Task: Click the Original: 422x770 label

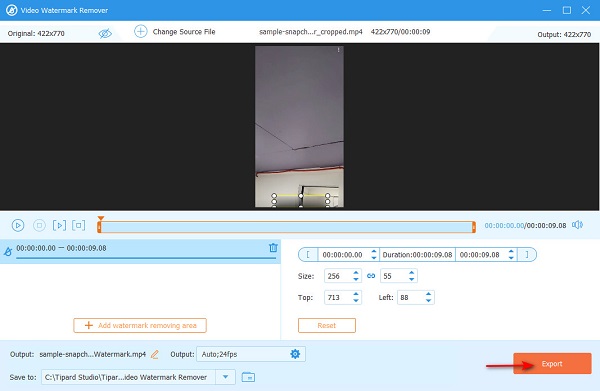Action: point(36,33)
